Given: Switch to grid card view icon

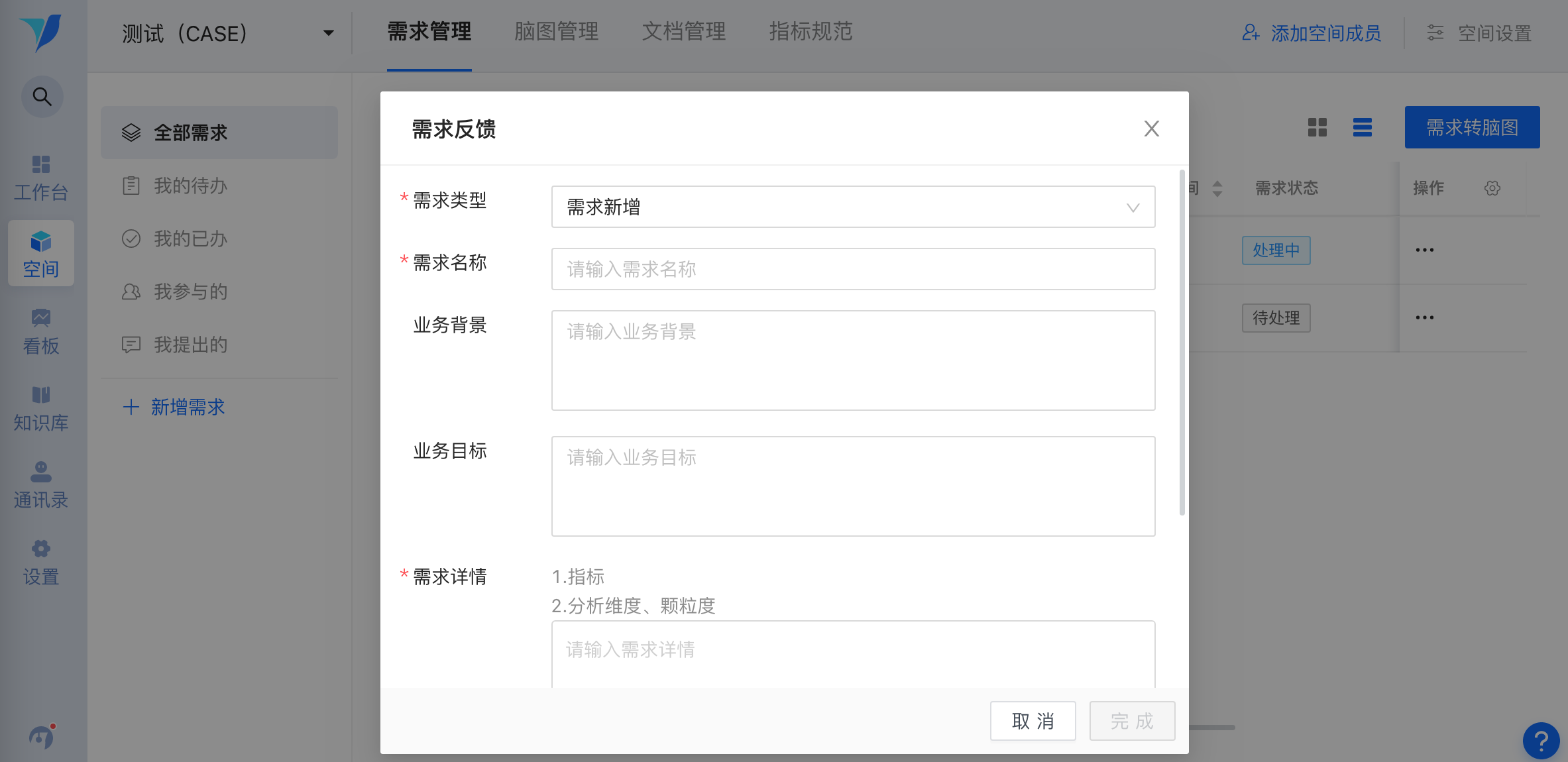Looking at the screenshot, I should click(x=1317, y=127).
